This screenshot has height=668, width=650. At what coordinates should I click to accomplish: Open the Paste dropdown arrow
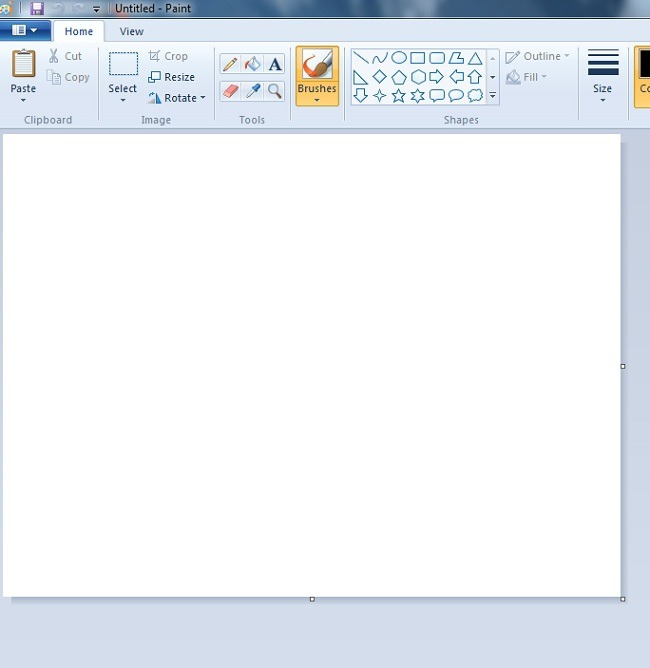click(x=23, y=101)
